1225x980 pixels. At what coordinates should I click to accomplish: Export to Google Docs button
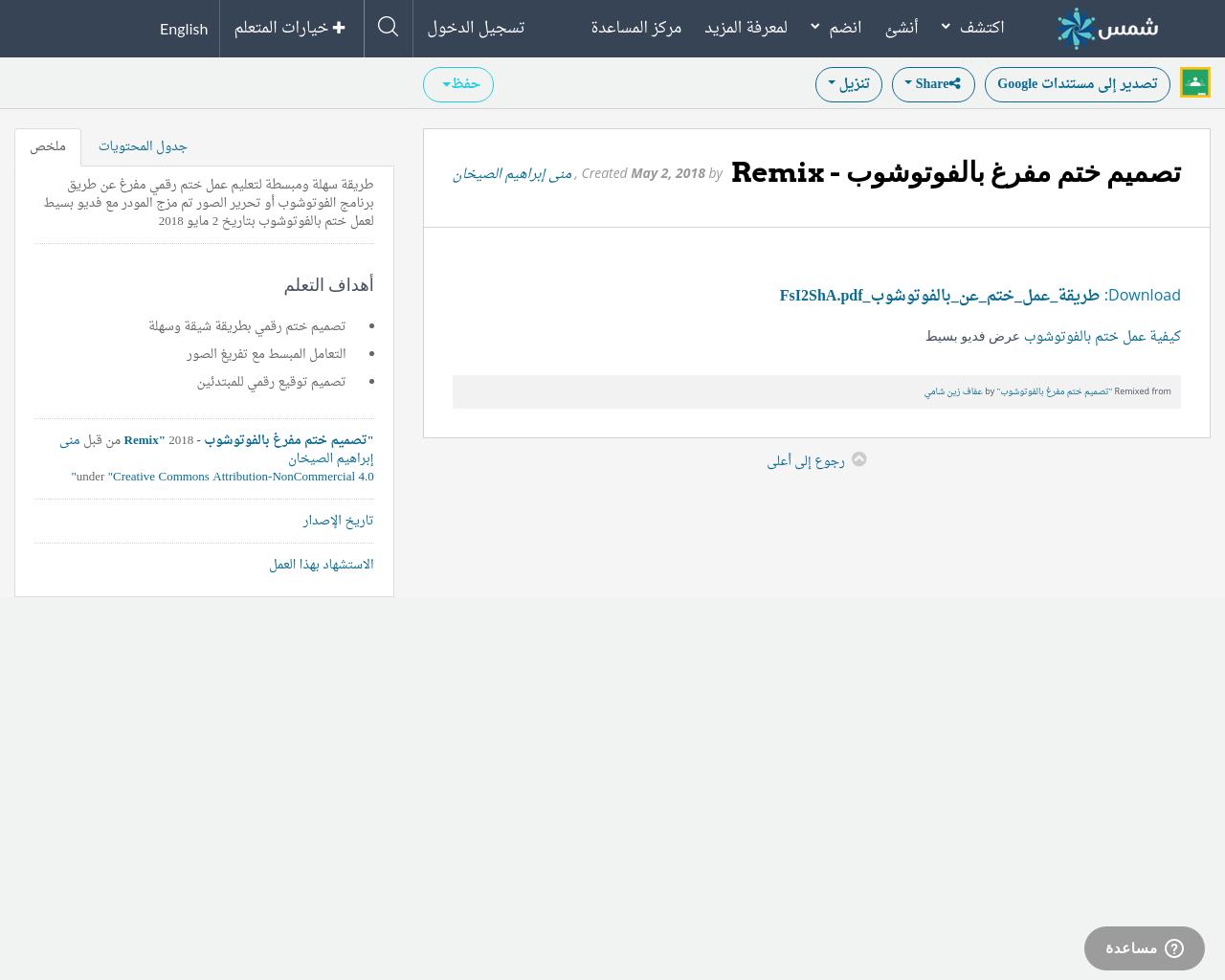point(1077,84)
